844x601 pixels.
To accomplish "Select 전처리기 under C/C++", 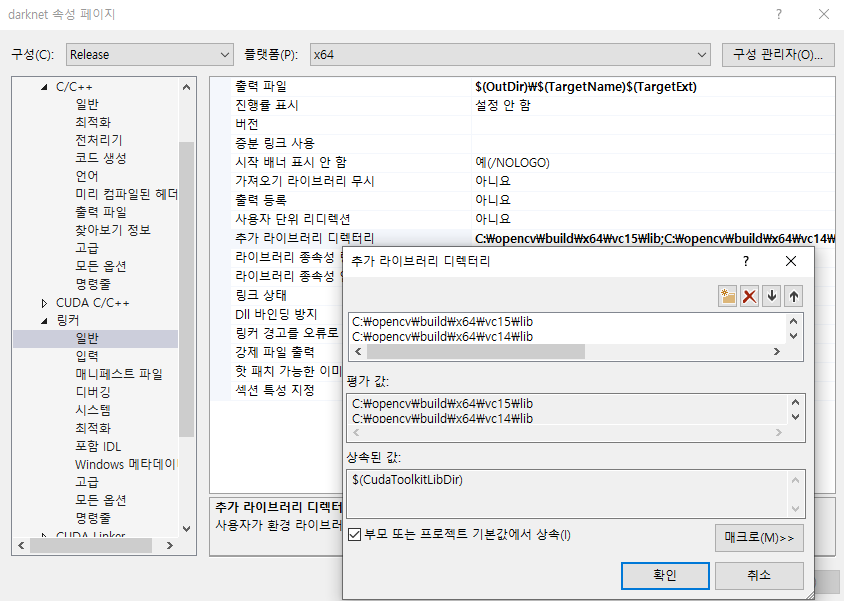I will point(99,140).
